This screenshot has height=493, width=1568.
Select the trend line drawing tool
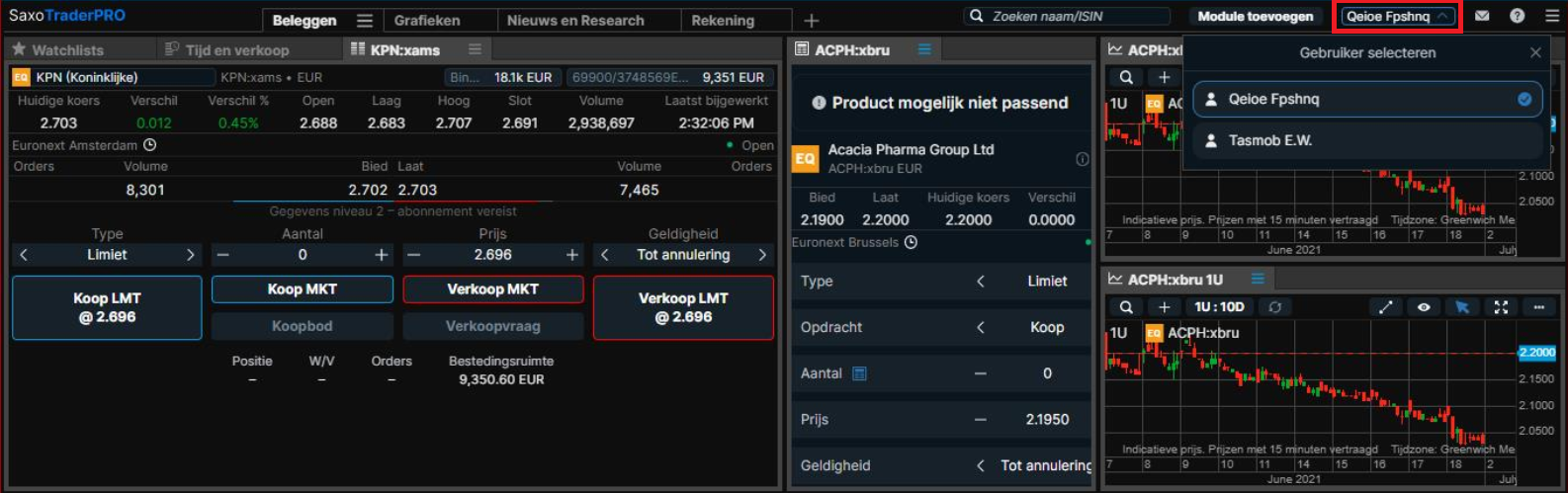tap(1385, 307)
